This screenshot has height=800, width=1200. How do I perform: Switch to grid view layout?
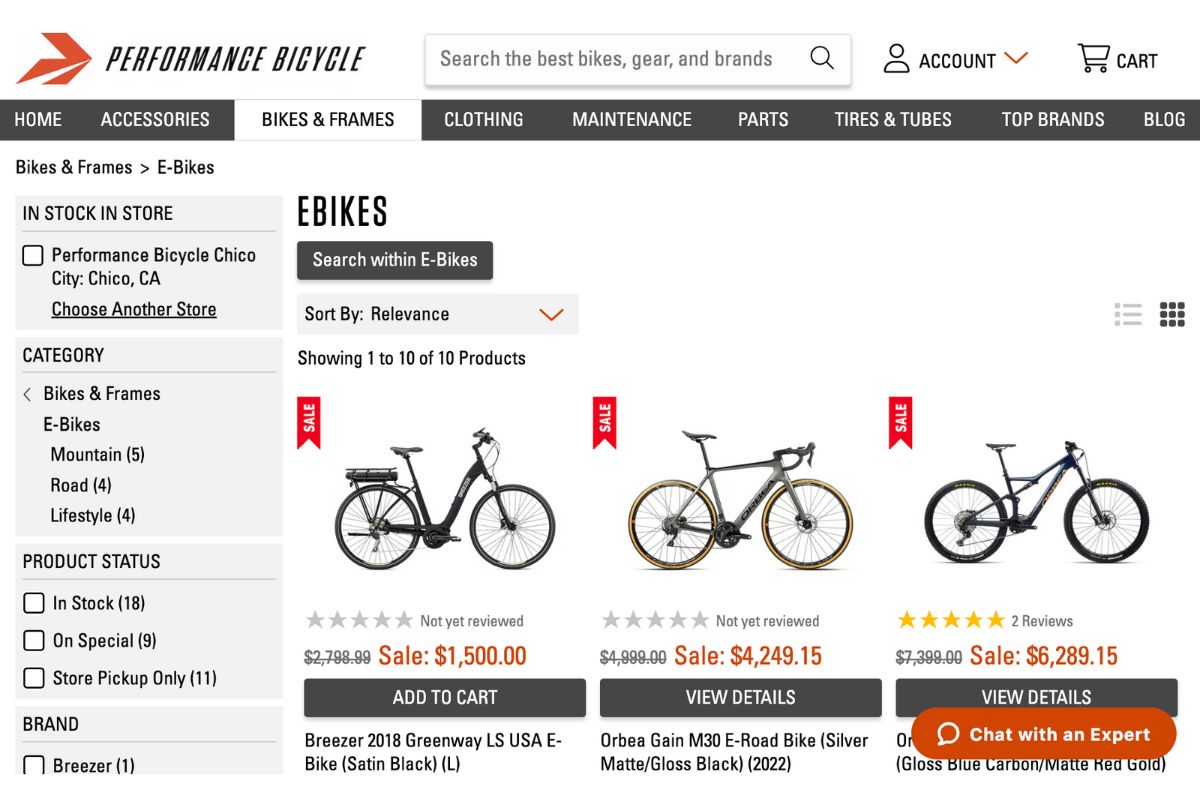click(x=1171, y=314)
